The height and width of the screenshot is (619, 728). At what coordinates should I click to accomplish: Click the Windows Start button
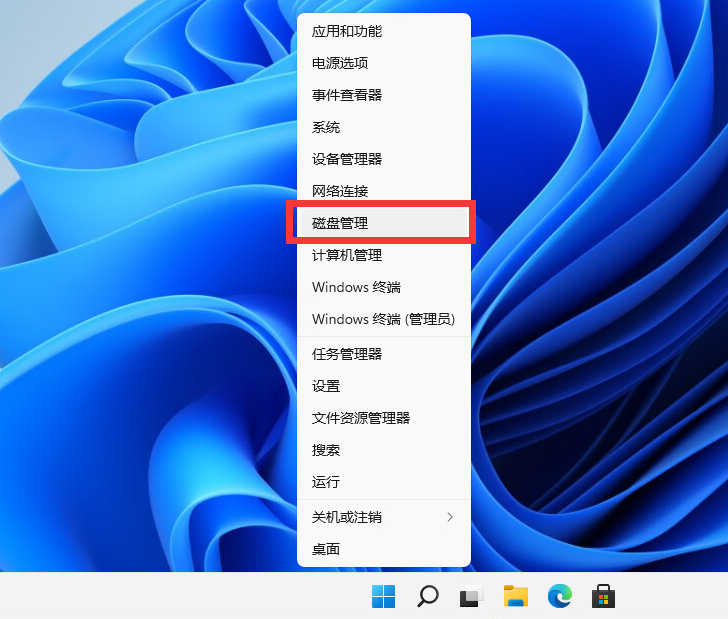[383, 597]
